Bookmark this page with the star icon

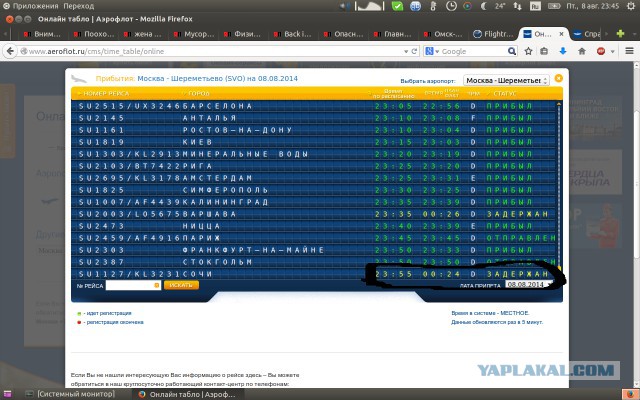point(528,51)
